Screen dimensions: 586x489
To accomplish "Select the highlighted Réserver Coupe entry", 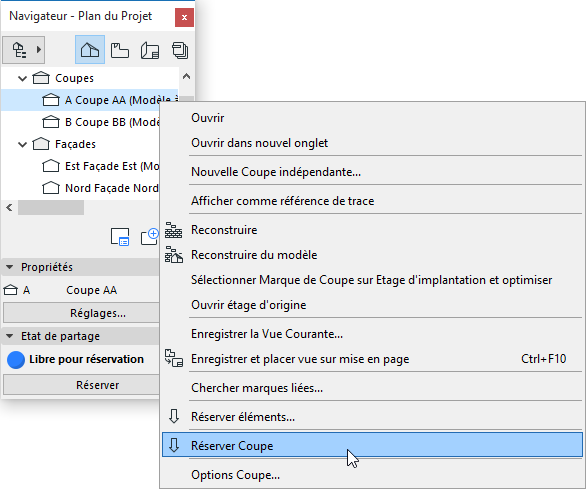I will (372, 445).
